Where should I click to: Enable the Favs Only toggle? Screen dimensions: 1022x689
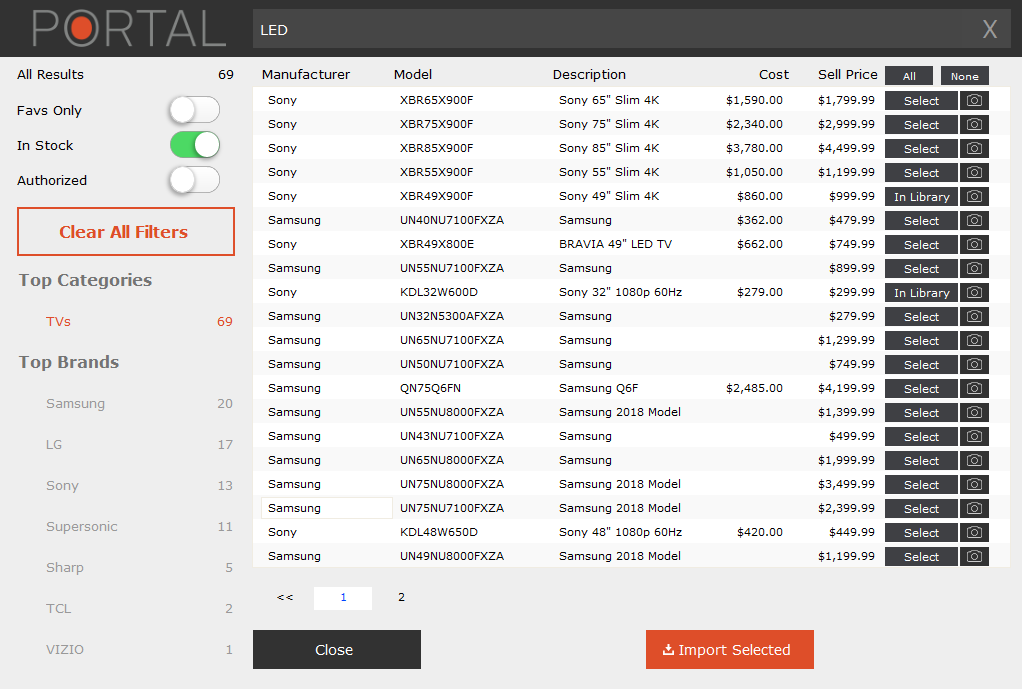pos(194,110)
